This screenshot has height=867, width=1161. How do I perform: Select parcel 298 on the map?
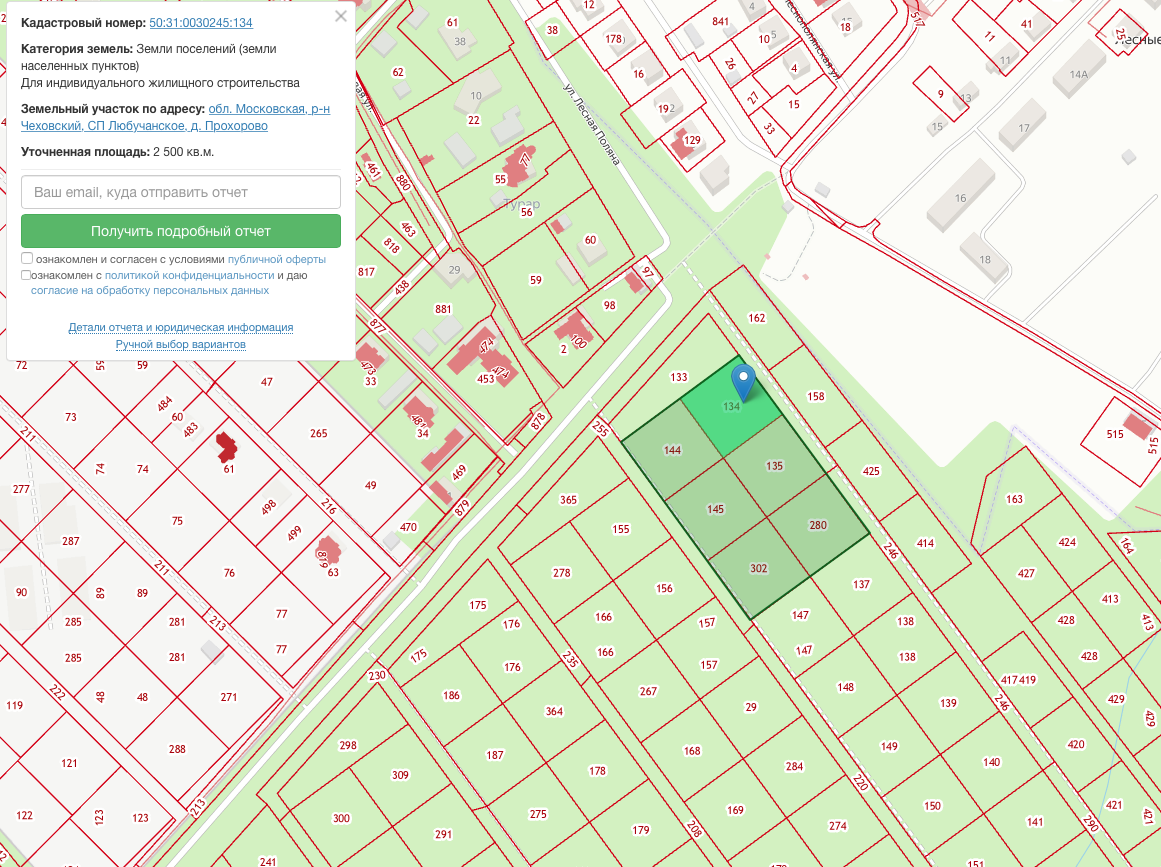[x=348, y=746]
